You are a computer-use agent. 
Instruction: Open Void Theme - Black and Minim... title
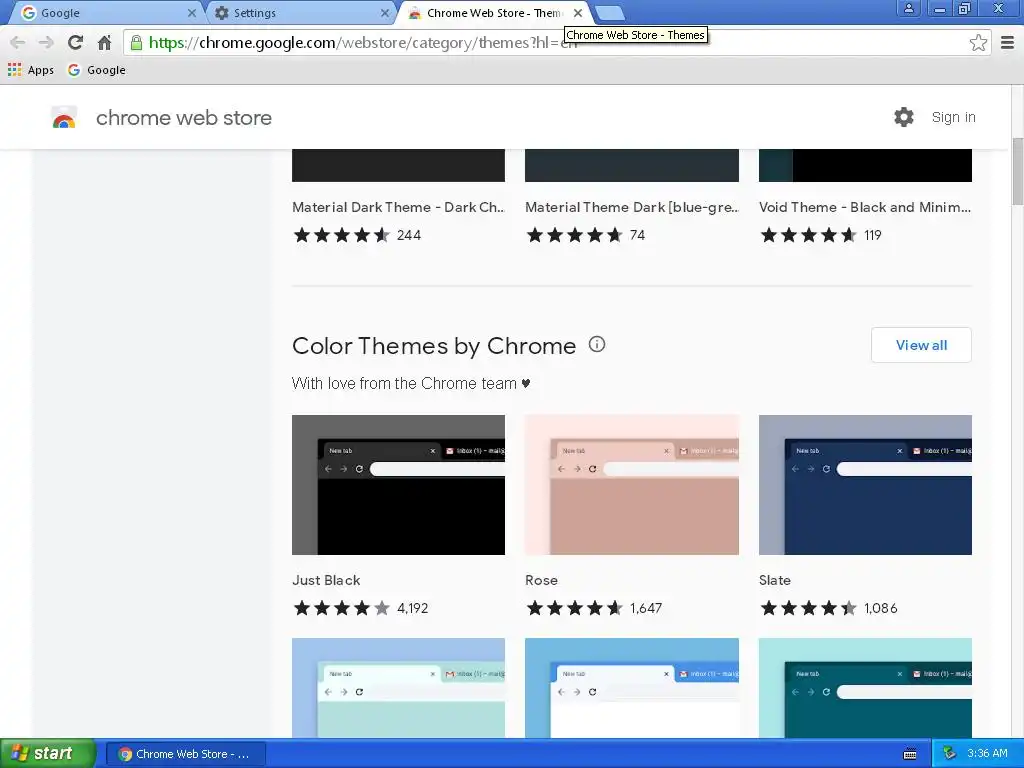click(x=865, y=207)
